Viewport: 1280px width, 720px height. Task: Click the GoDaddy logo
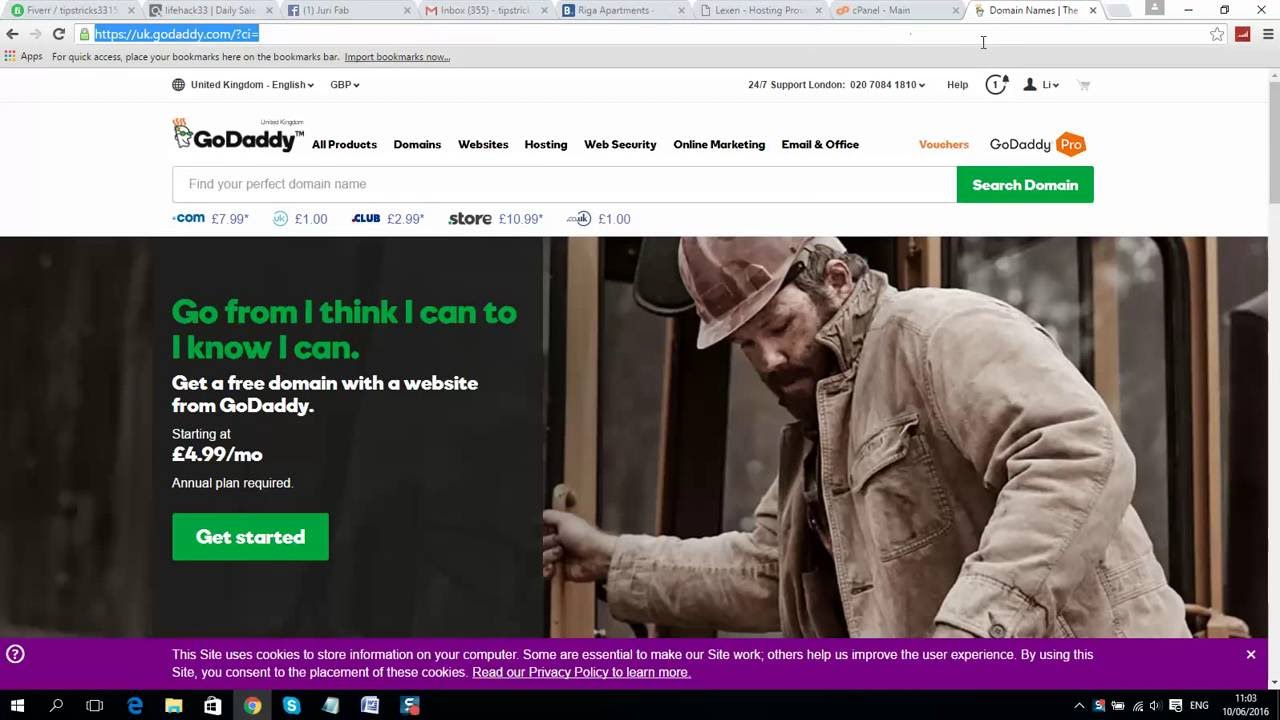coord(238,136)
